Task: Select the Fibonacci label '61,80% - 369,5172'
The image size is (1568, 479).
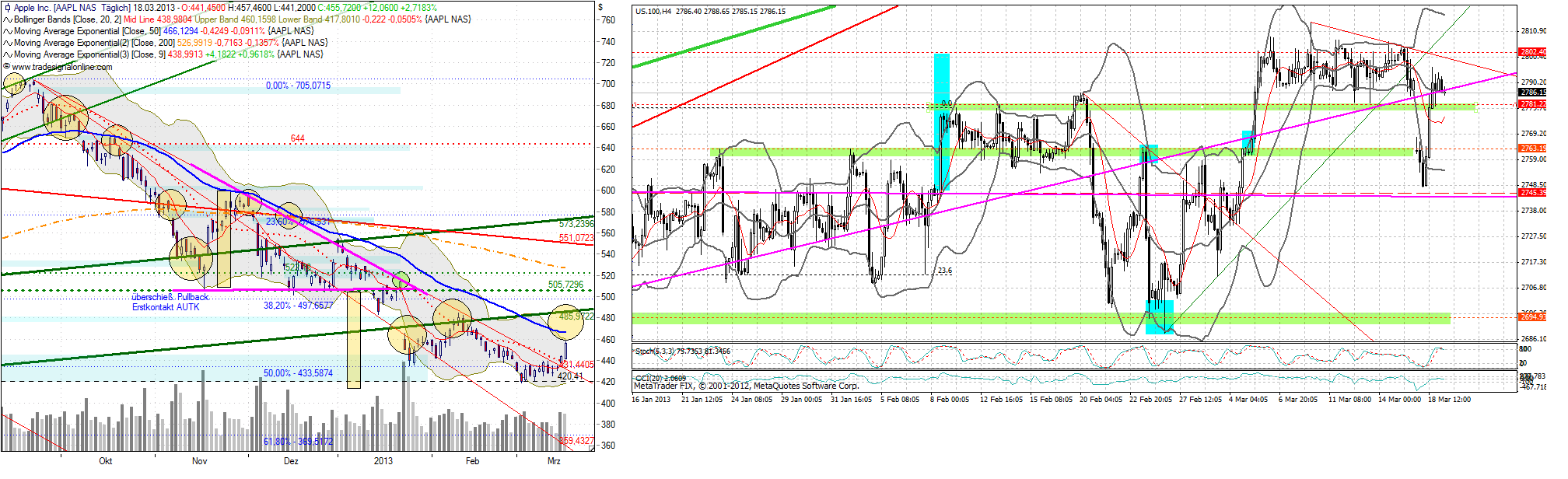Action: pyautogui.click(x=298, y=442)
